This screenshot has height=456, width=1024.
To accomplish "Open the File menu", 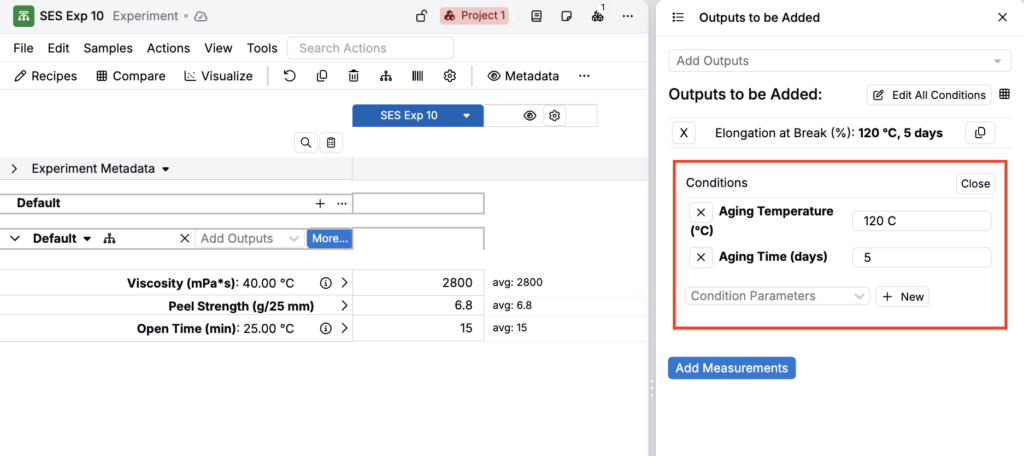I will pos(23,48).
